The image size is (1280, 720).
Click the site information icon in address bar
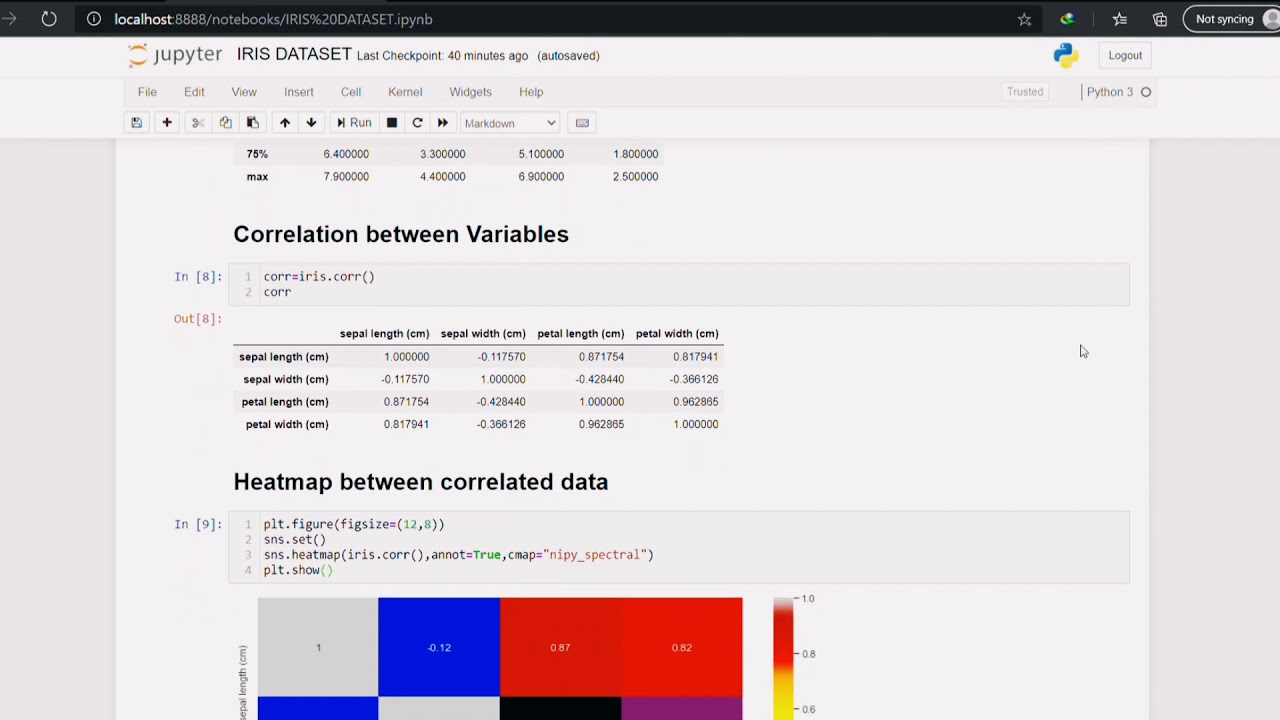click(x=93, y=19)
